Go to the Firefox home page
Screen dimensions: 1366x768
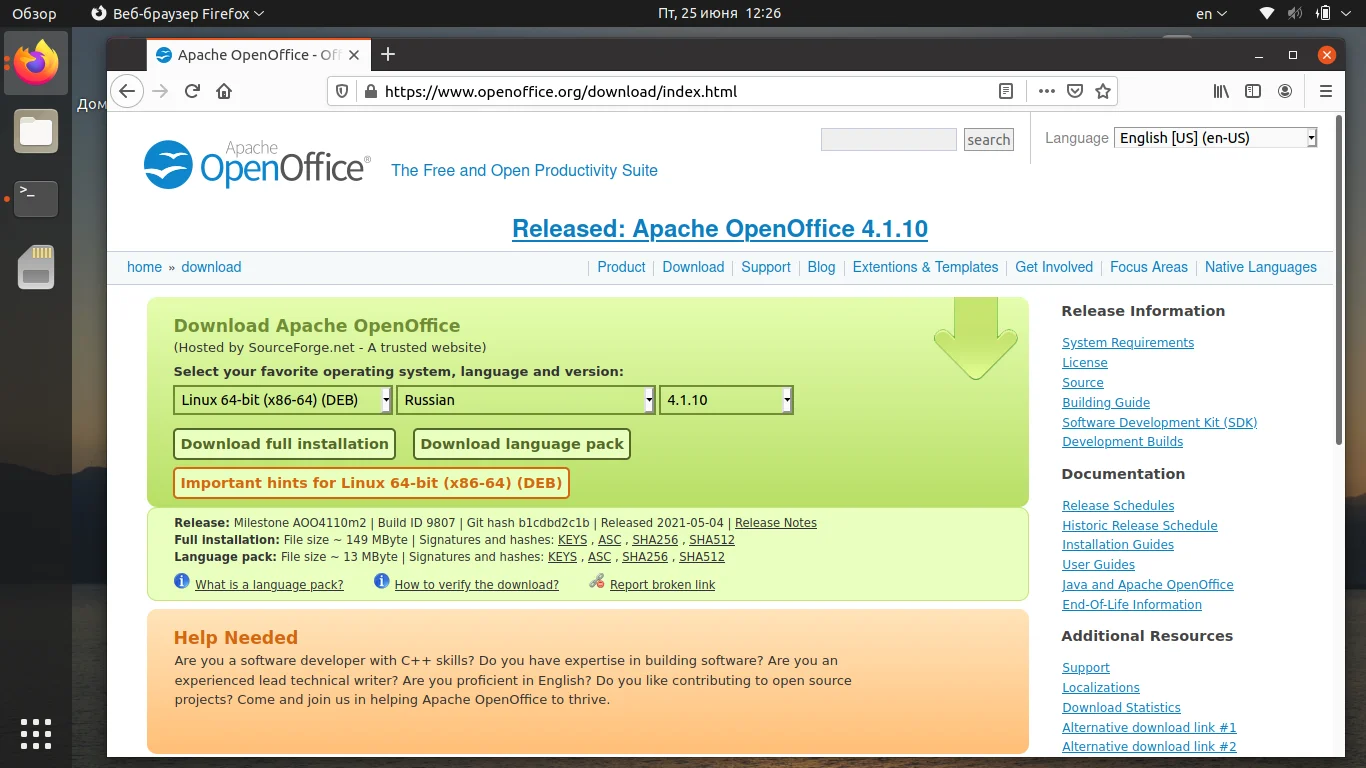click(224, 91)
